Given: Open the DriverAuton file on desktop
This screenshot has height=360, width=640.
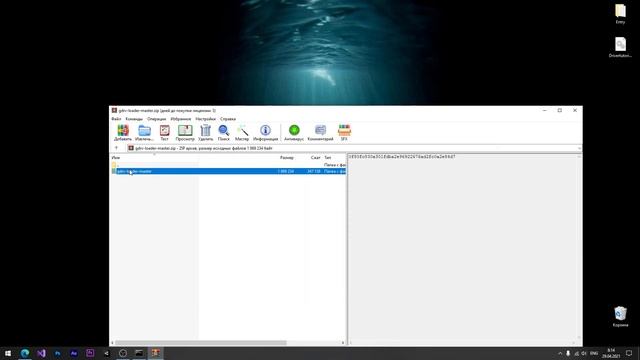Looking at the screenshot, I should tap(620, 47).
